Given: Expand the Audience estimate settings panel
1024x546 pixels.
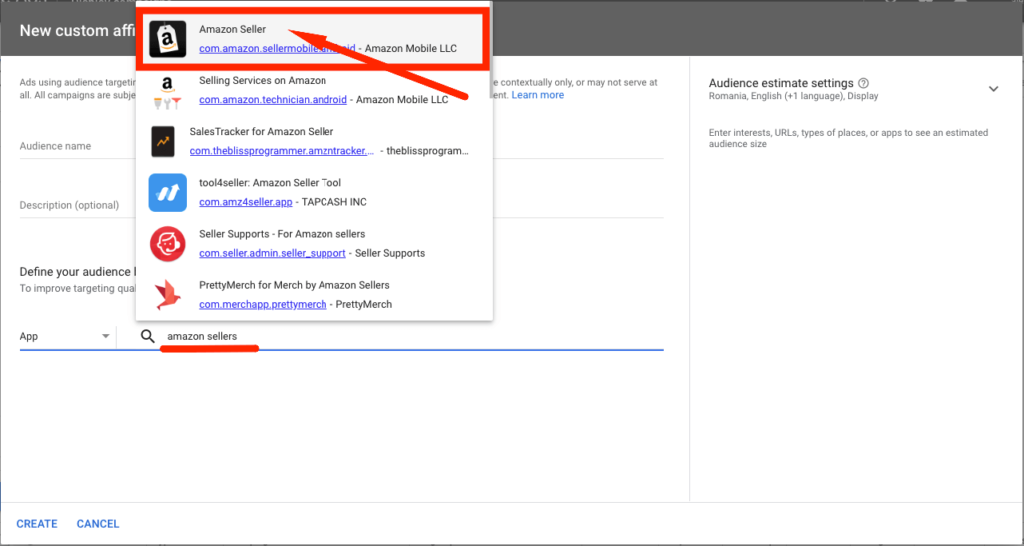Looking at the screenshot, I should click(x=993, y=89).
